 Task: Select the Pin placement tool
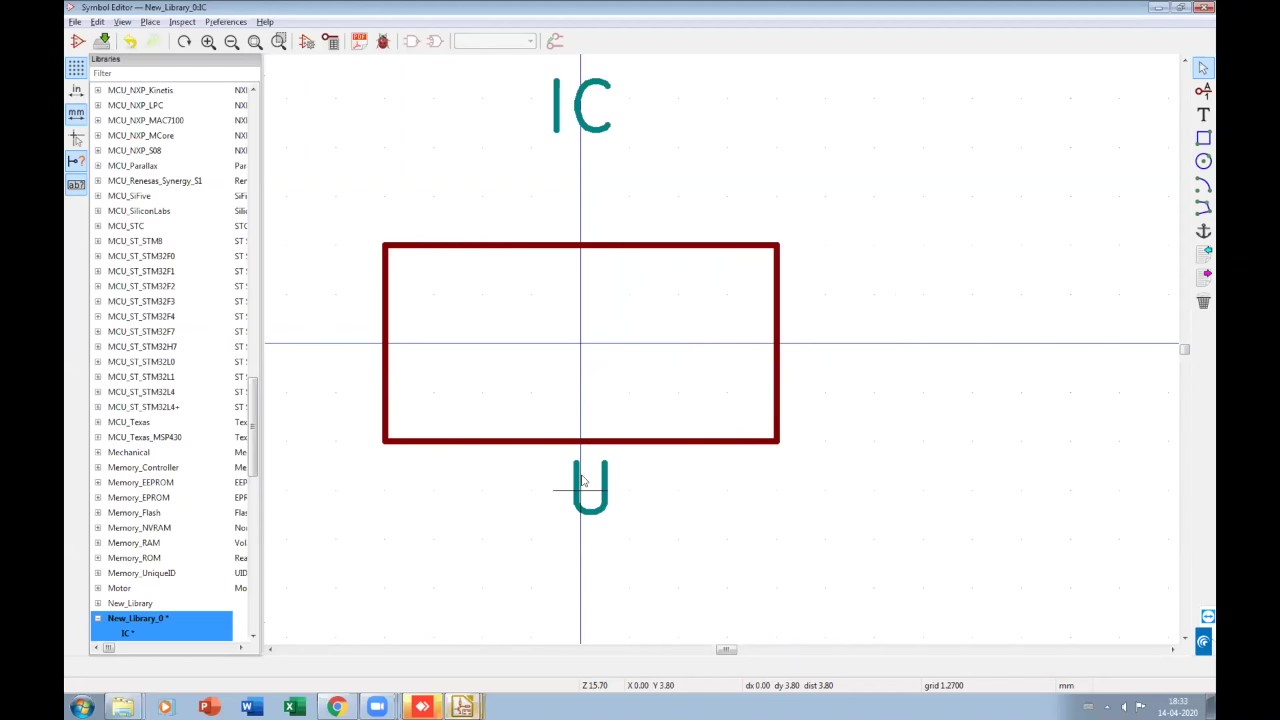tap(1203, 90)
